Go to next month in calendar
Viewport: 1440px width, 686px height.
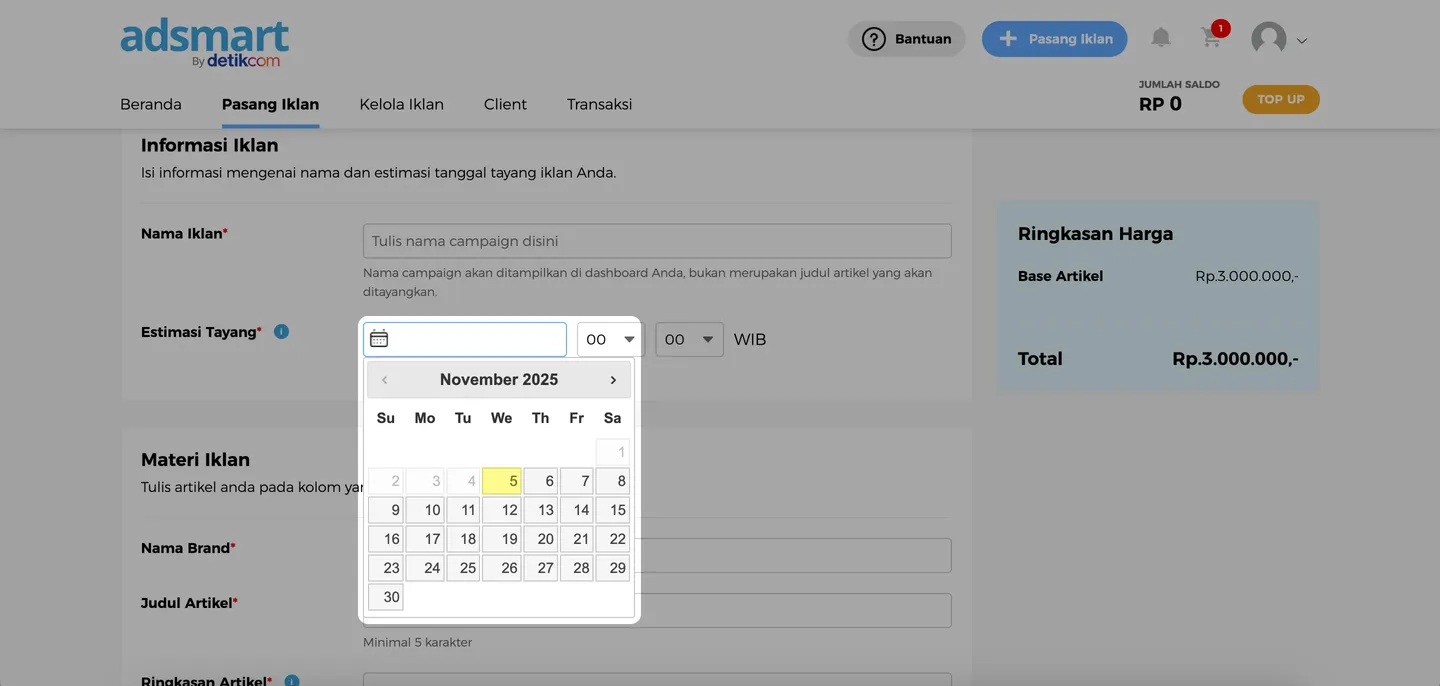tap(613, 380)
